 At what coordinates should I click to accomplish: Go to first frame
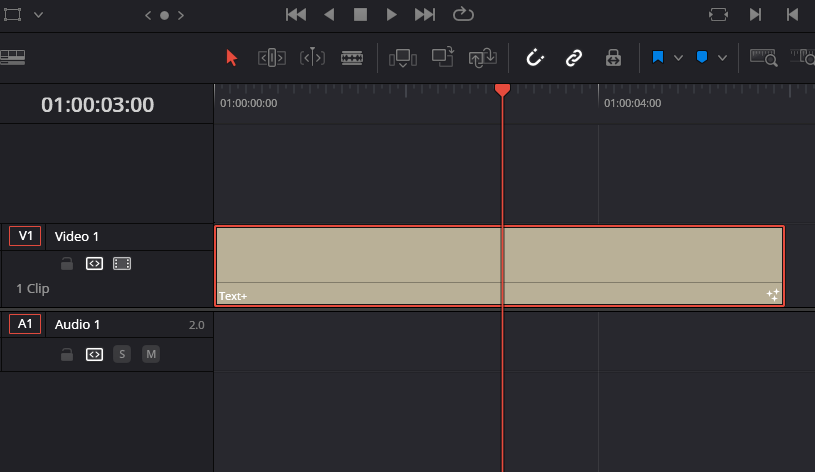tap(296, 15)
